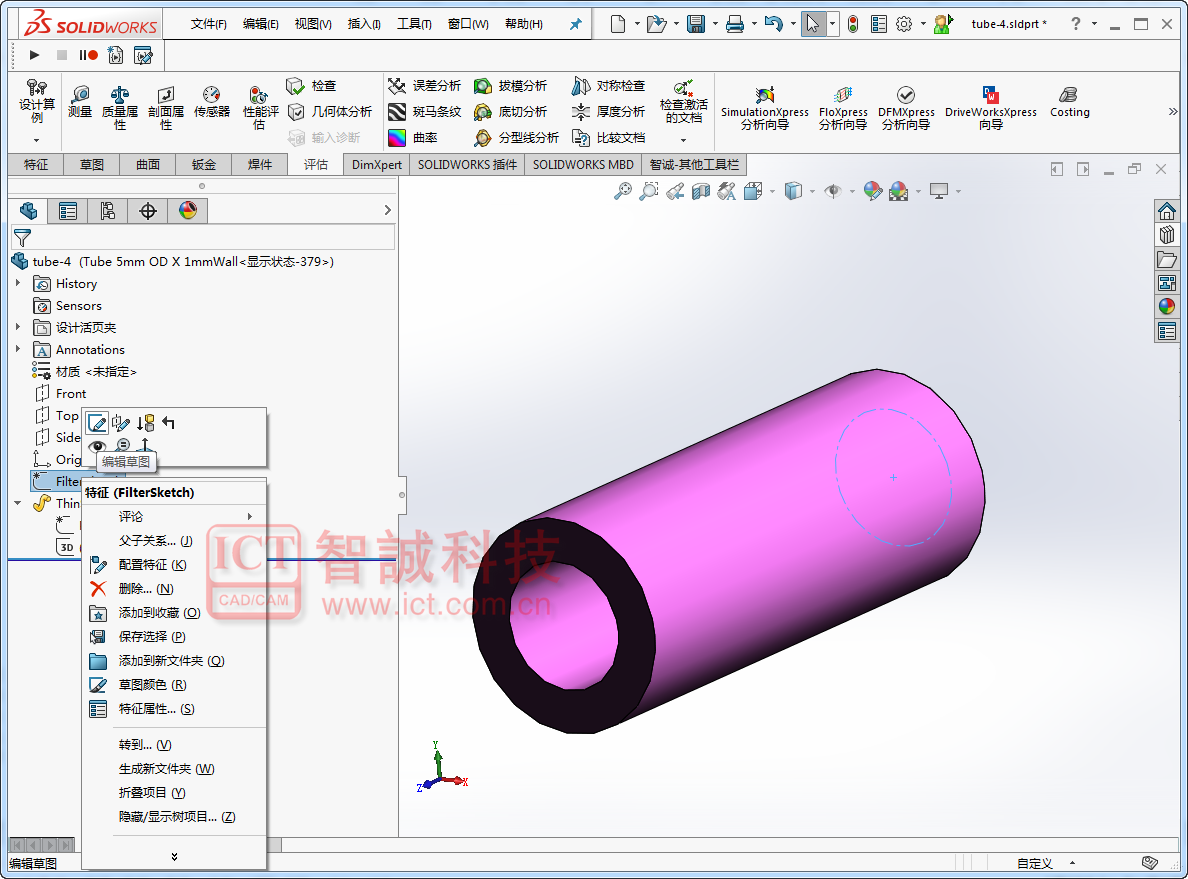Switch to the DimXpert tab
This screenshot has height=879, width=1188.
click(377, 164)
